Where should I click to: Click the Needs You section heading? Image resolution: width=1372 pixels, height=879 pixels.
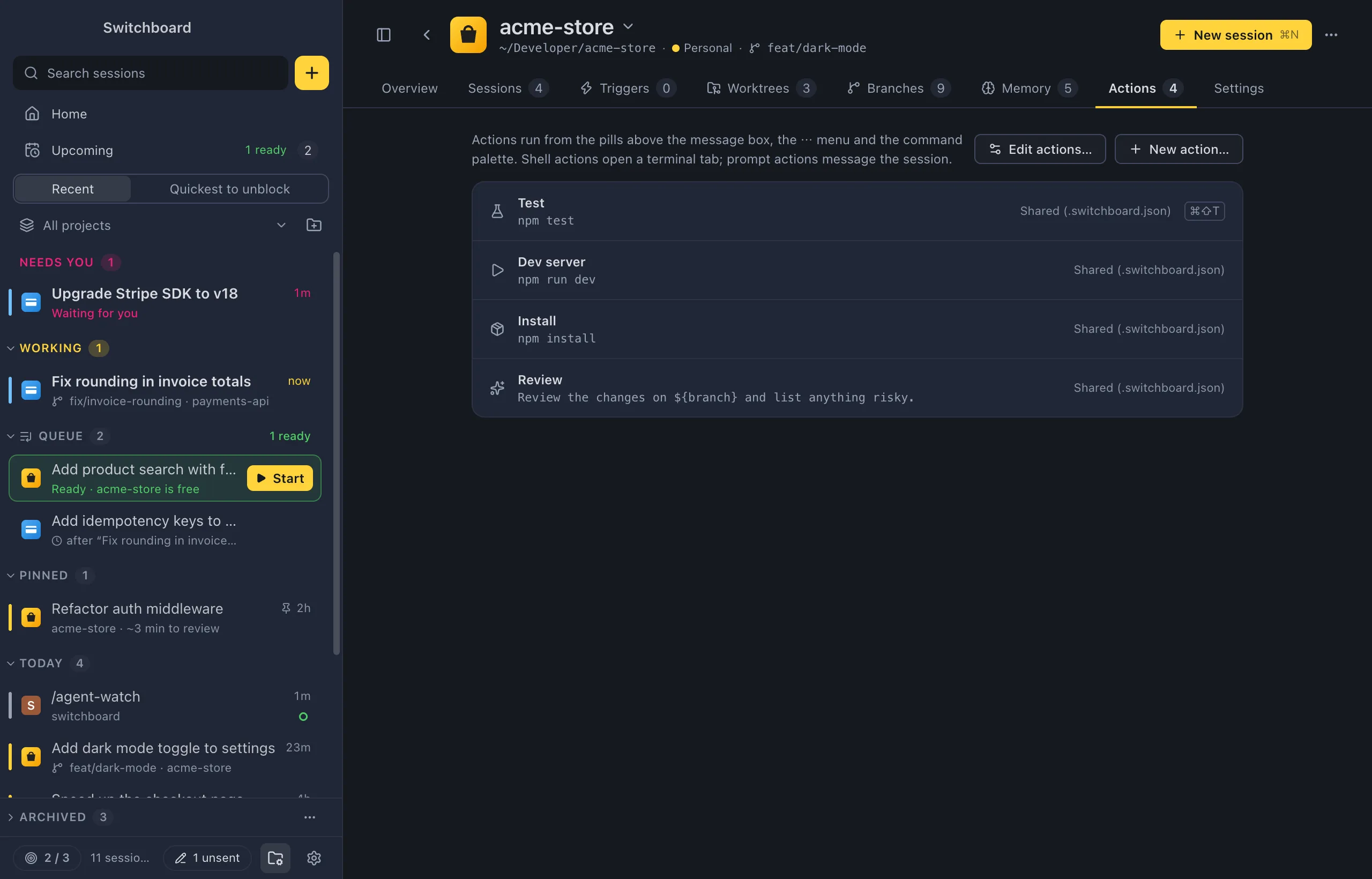pos(56,263)
